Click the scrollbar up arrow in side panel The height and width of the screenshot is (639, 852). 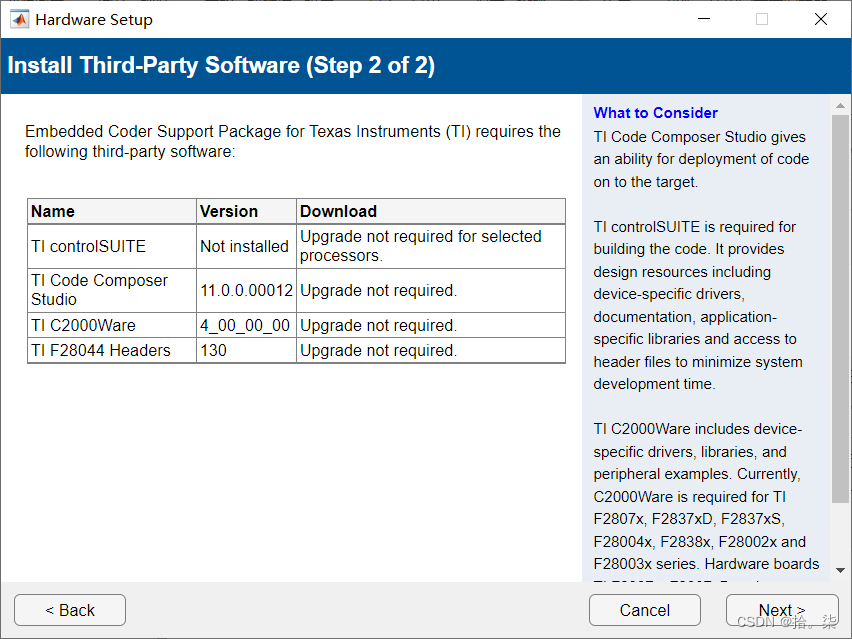coord(840,105)
